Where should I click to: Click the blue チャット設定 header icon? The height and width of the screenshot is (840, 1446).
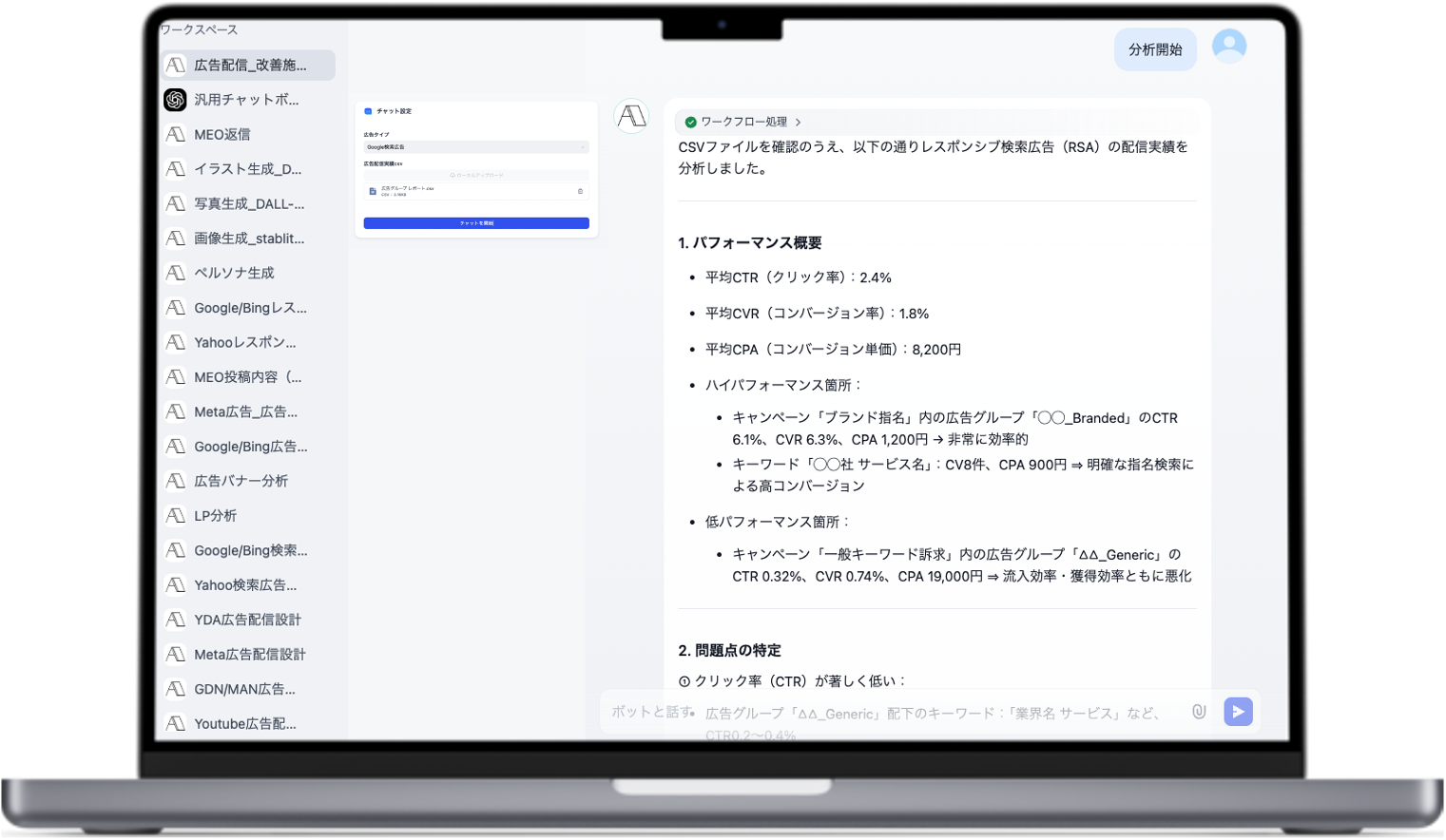tap(368, 111)
